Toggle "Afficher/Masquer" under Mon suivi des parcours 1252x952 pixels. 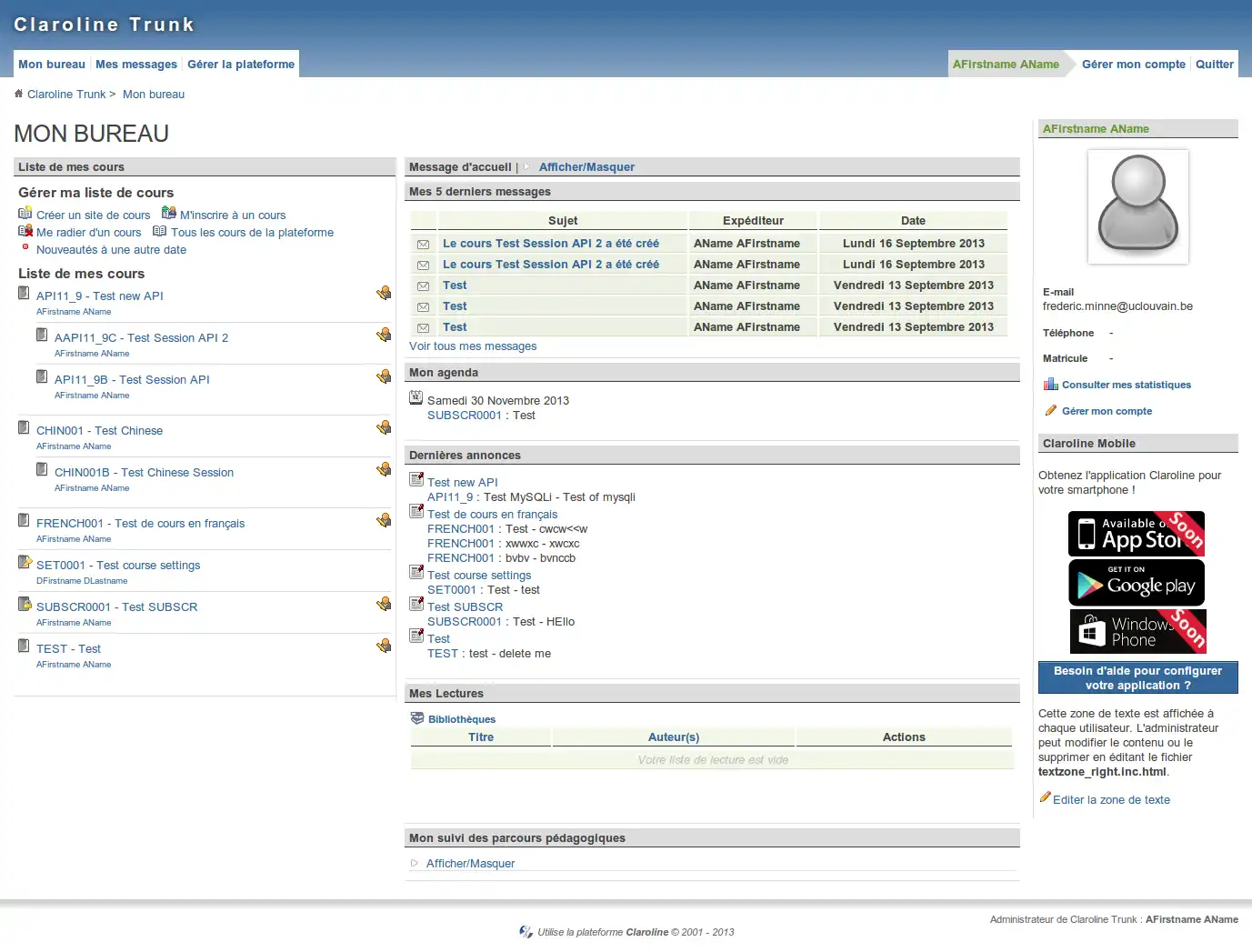tap(471, 863)
